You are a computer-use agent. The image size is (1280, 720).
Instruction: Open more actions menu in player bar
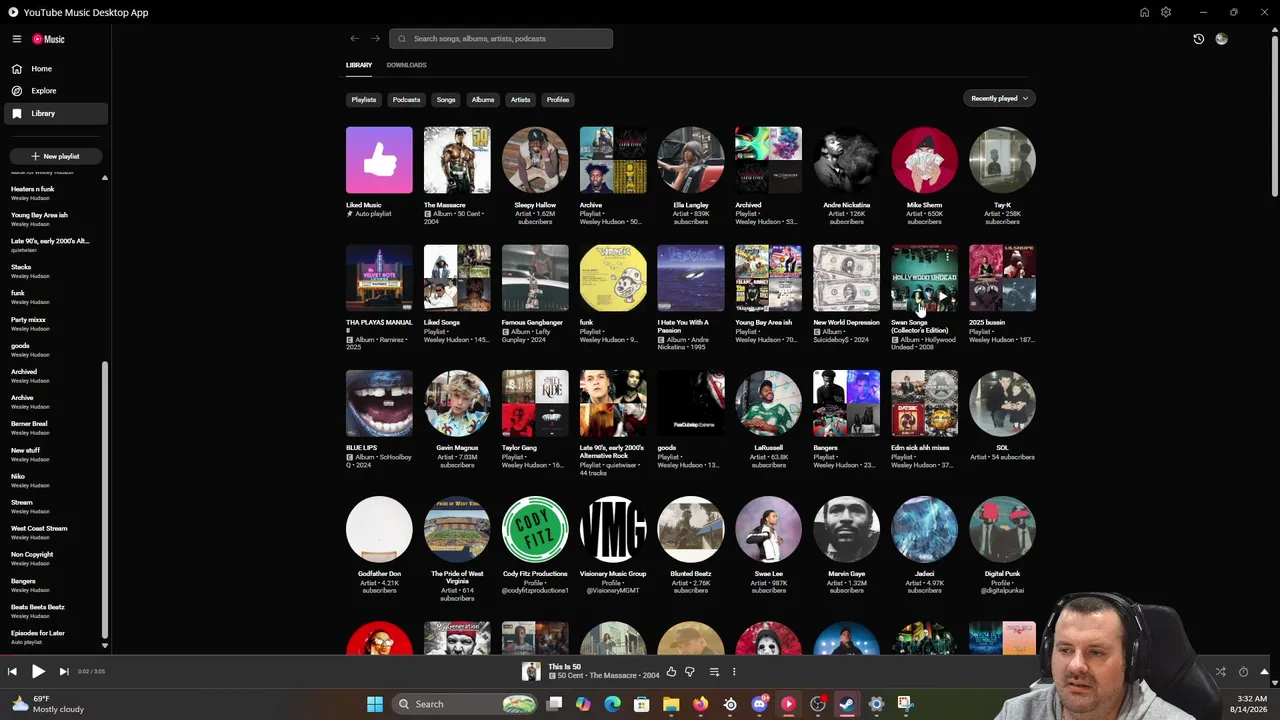coord(734,672)
